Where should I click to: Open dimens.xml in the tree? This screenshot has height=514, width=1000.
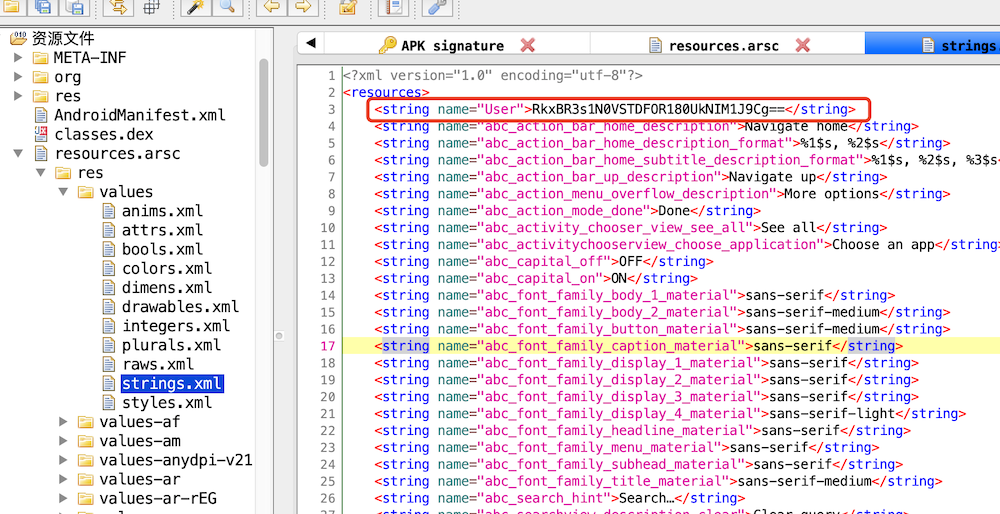pos(167,288)
